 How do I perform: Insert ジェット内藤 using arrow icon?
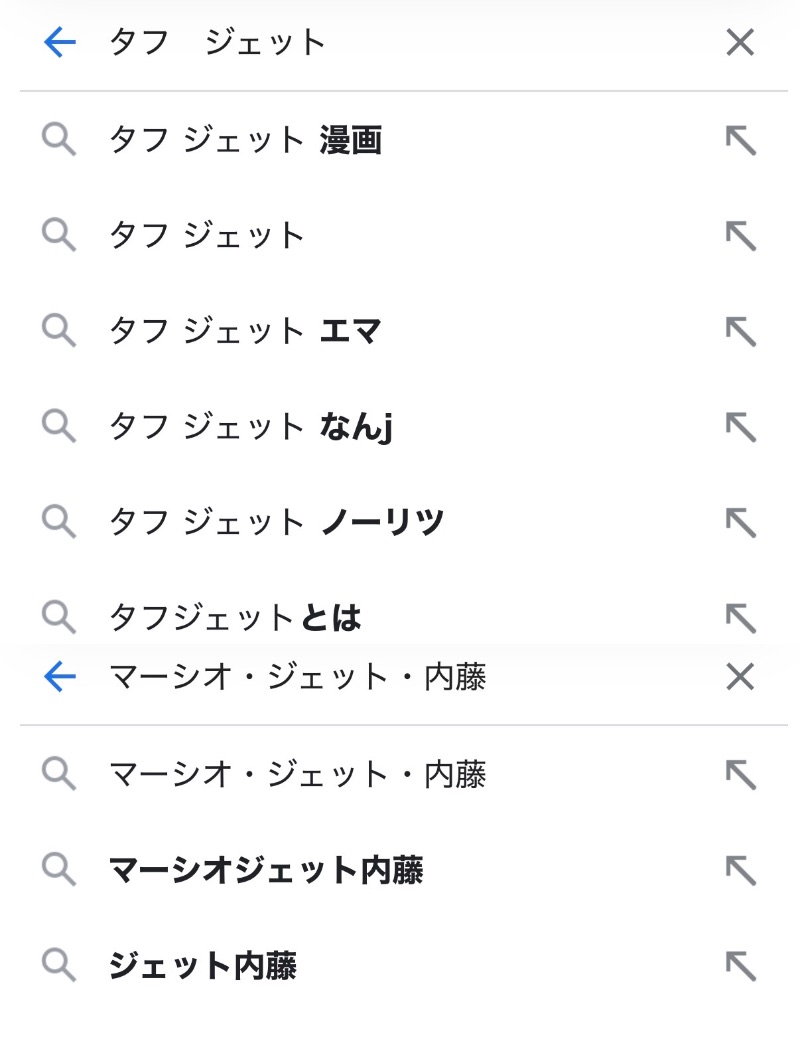740,965
